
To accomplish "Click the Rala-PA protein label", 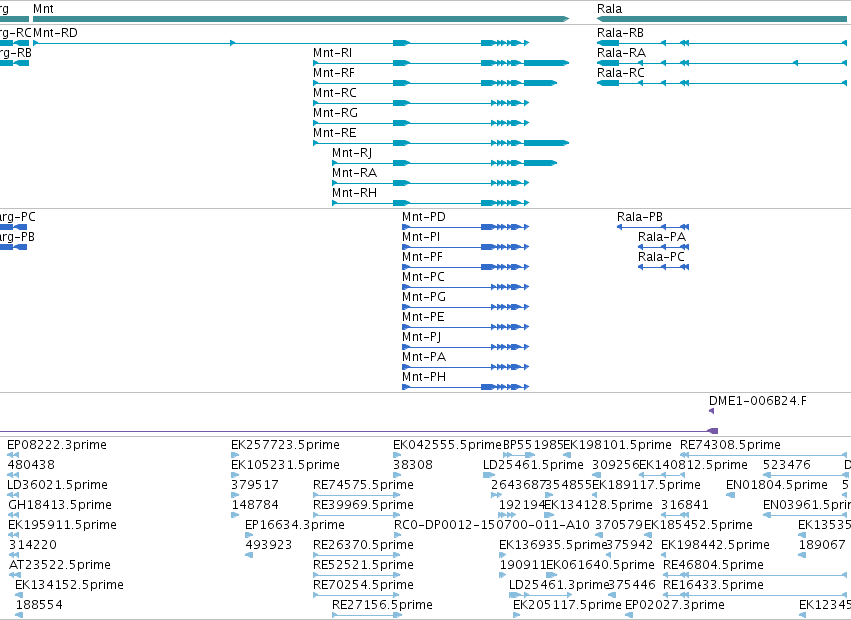I will 662,237.
